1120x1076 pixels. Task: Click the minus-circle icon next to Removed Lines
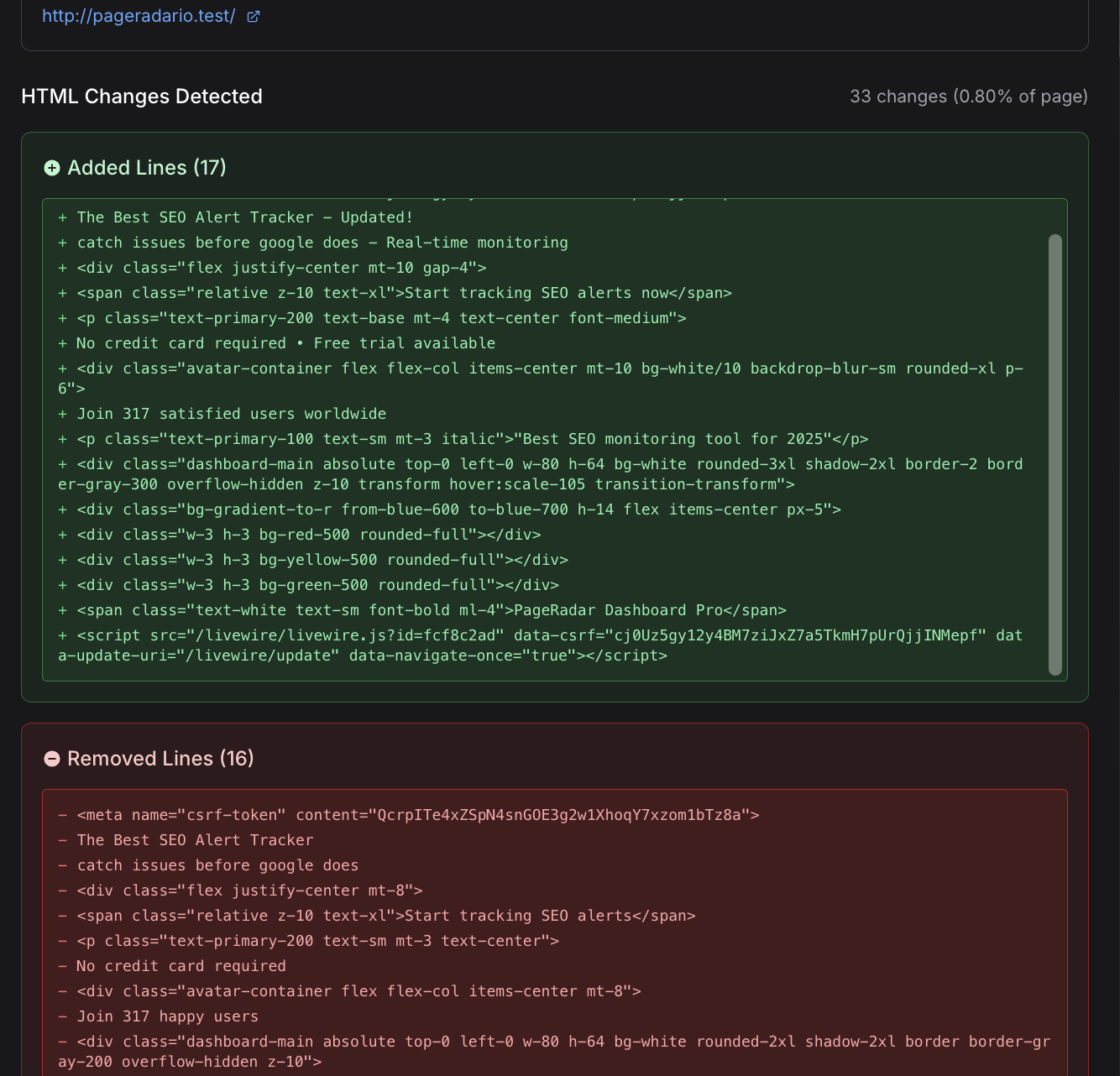52,758
